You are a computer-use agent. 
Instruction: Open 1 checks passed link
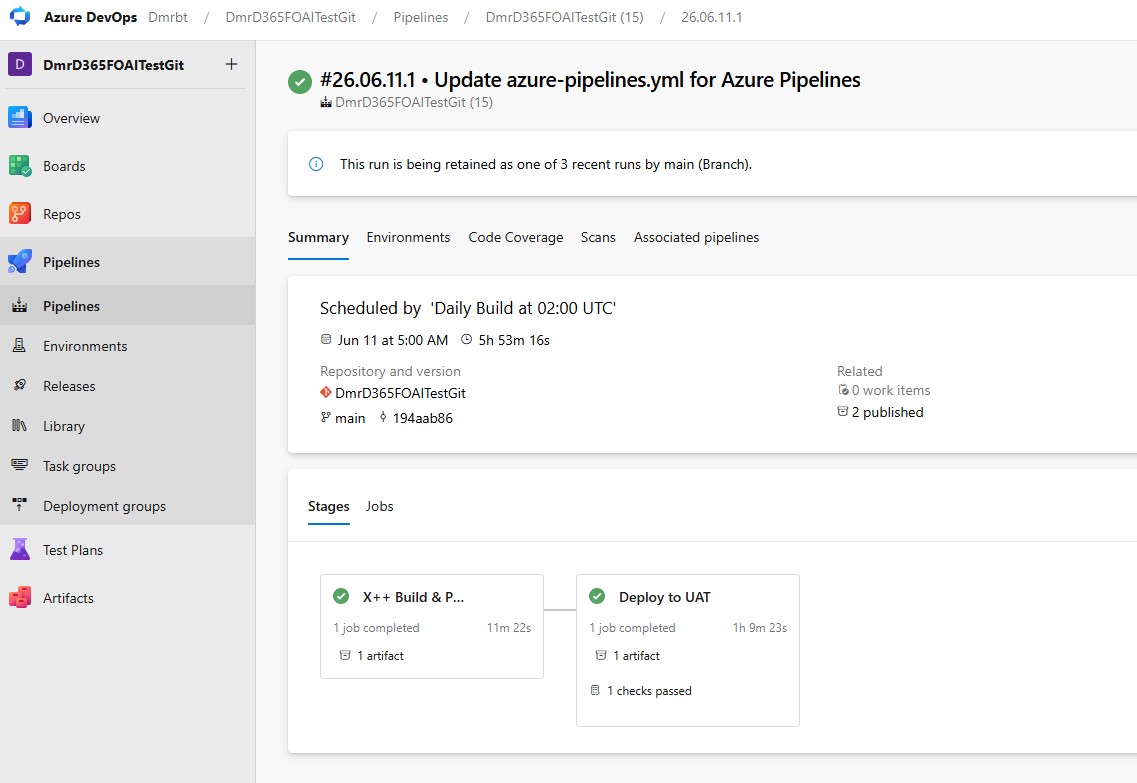coord(649,691)
